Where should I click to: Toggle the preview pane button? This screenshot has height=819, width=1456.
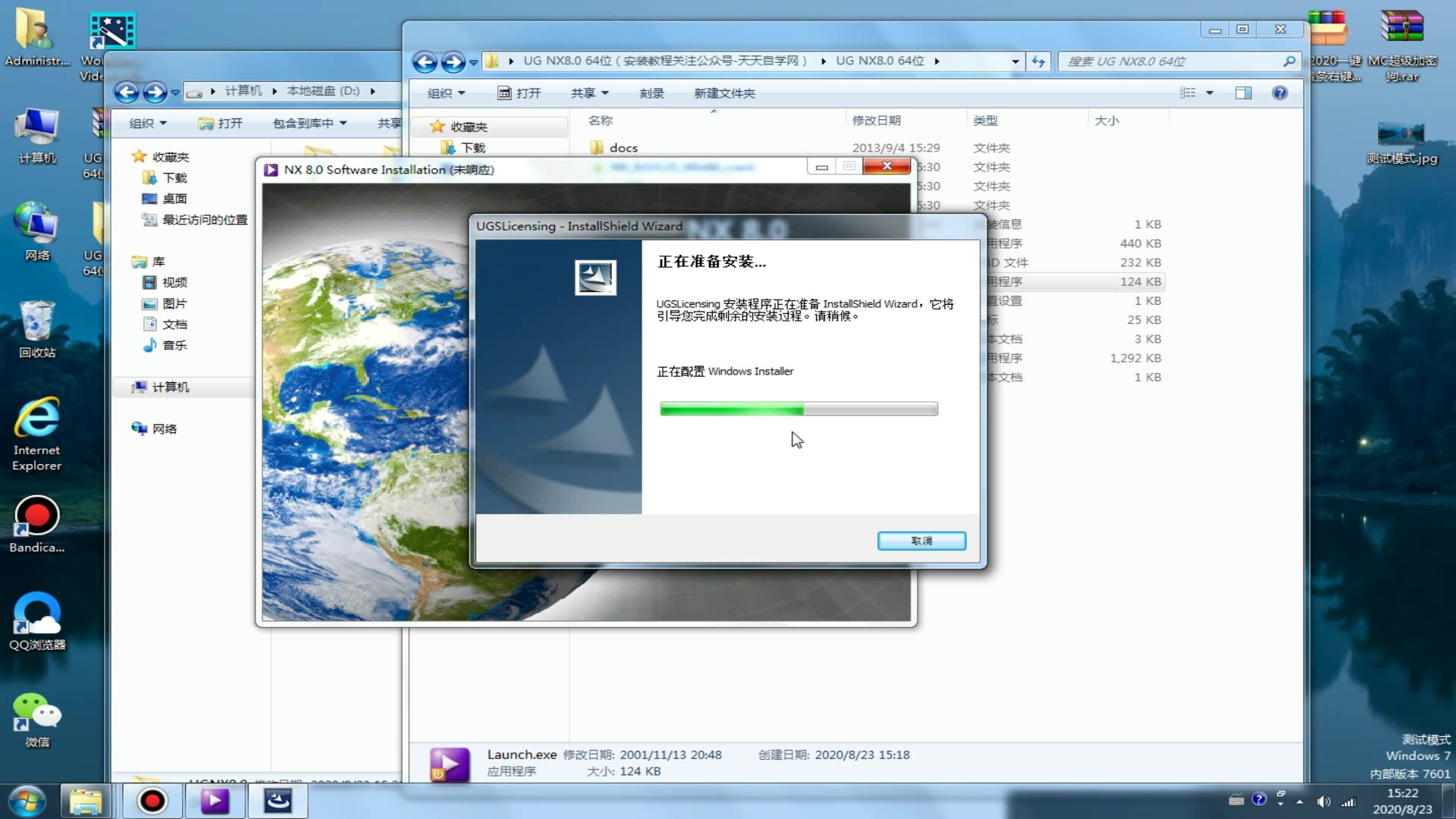pyautogui.click(x=1244, y=93)
